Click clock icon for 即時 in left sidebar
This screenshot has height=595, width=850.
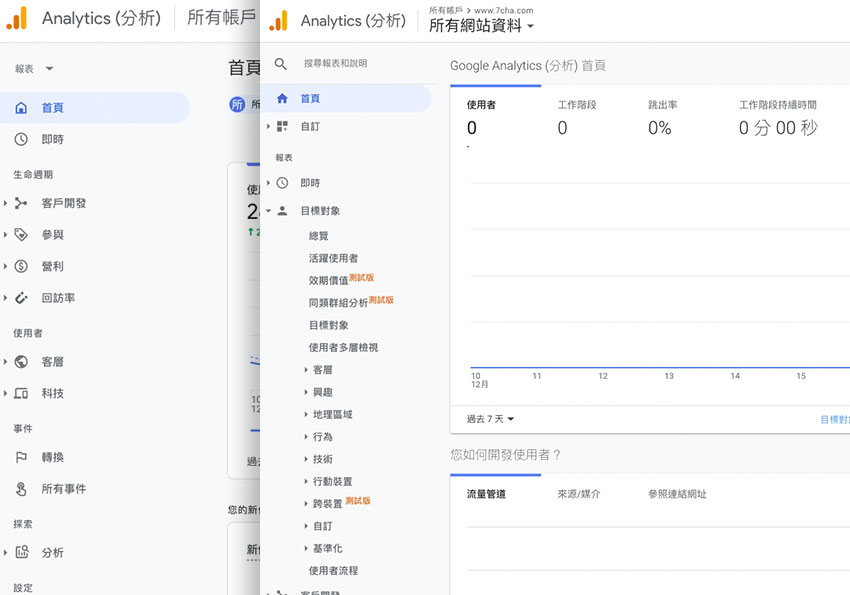[21, 139]
